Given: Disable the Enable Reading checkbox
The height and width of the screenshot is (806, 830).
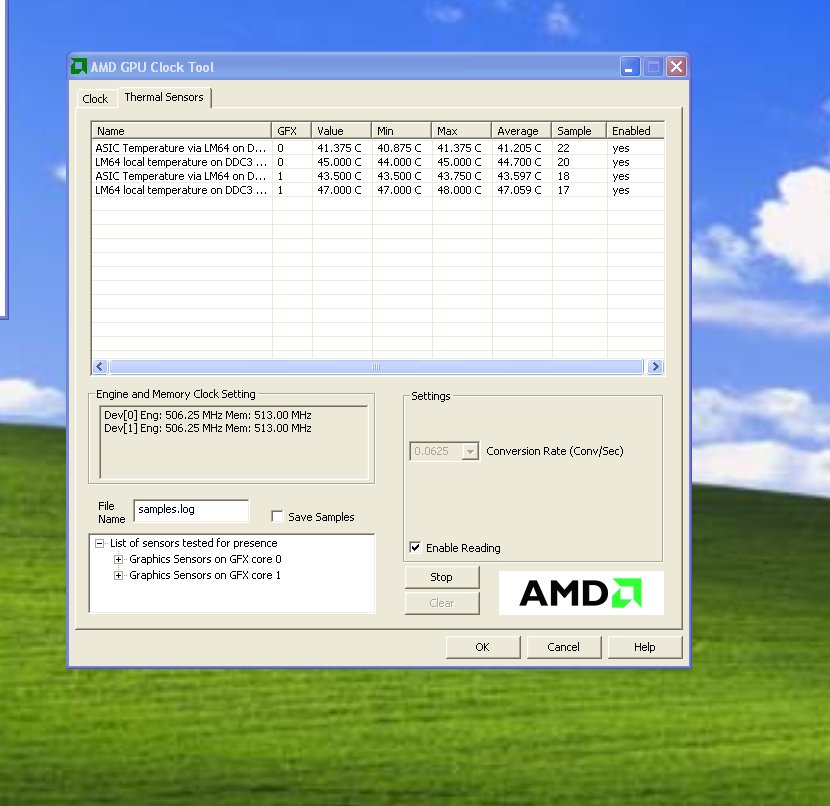Looking at the screenshot, I should coord(415,548).
